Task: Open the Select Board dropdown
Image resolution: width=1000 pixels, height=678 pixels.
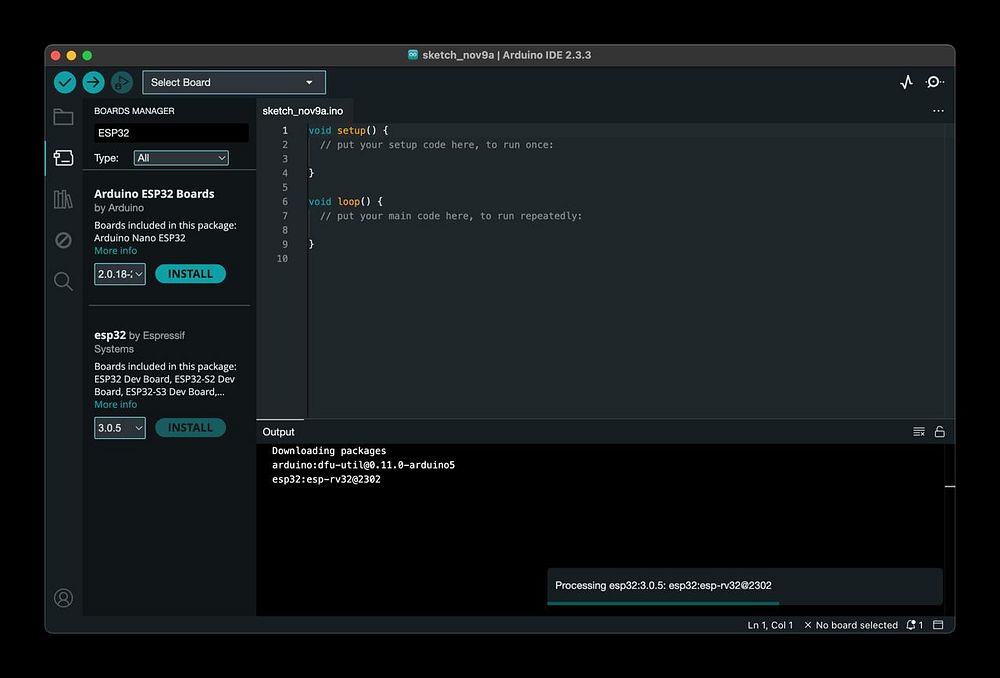Action: click(233, 82)
